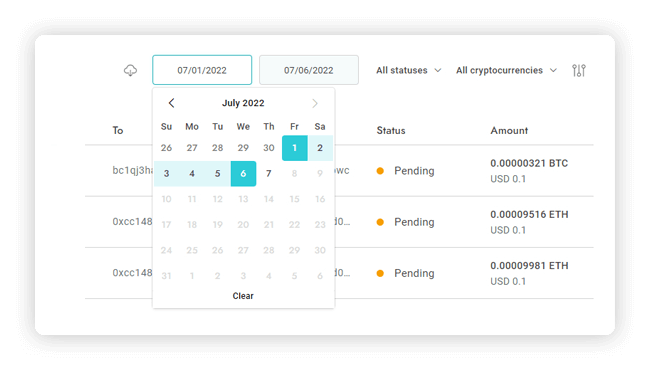Go to previous month in calendar
The image size is (650, 370).
click(171, 103)
